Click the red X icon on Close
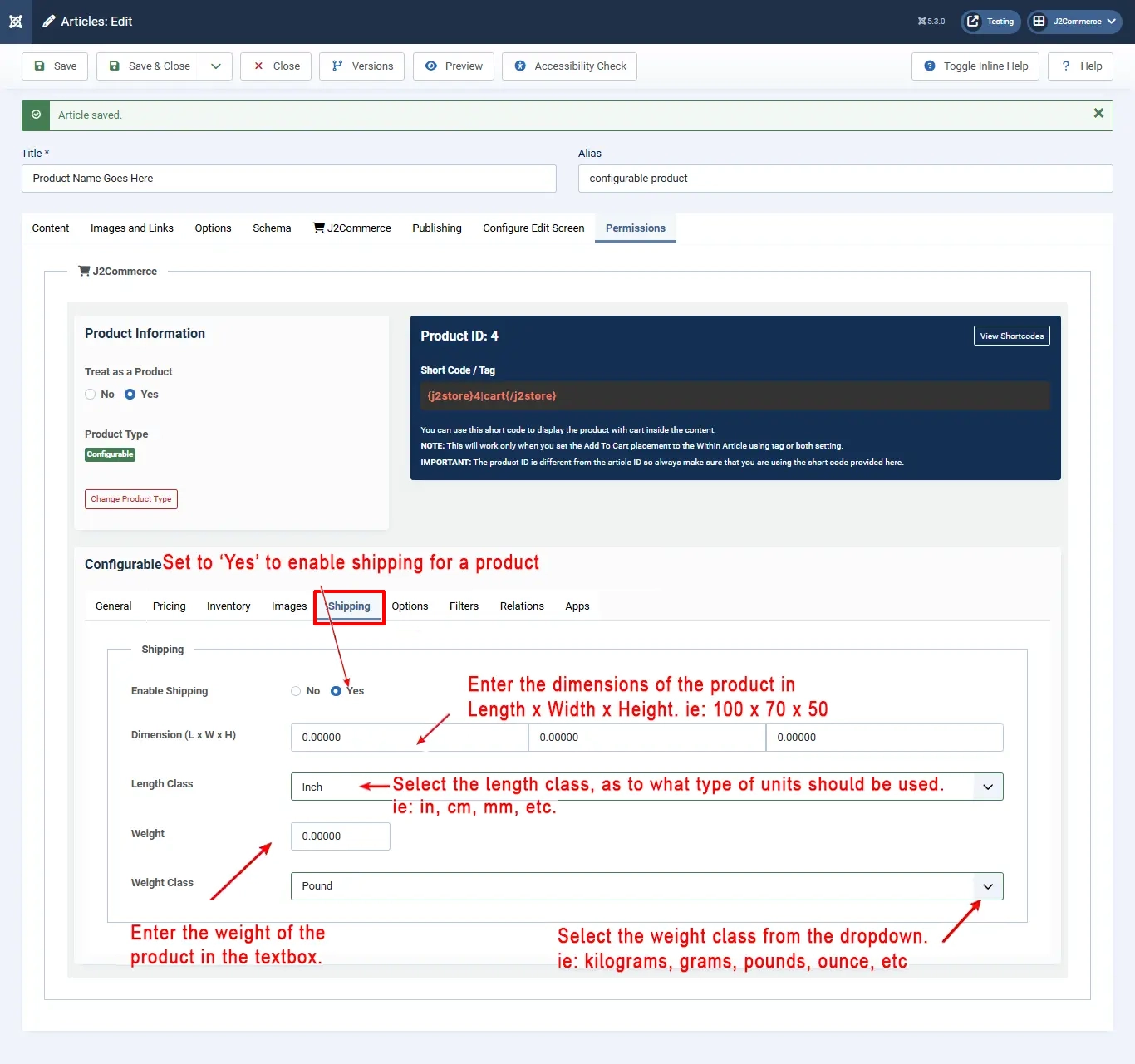1135x1064 pixels. (258, 66)
